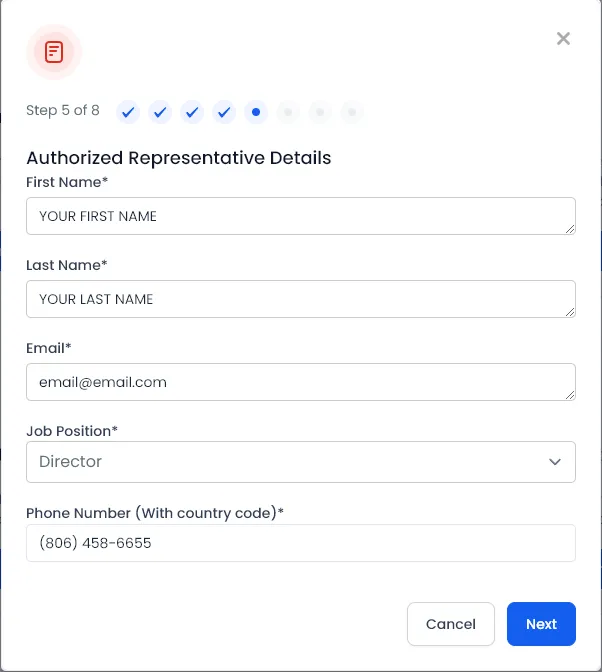Select the third completed step checkmark

[192, 112]
